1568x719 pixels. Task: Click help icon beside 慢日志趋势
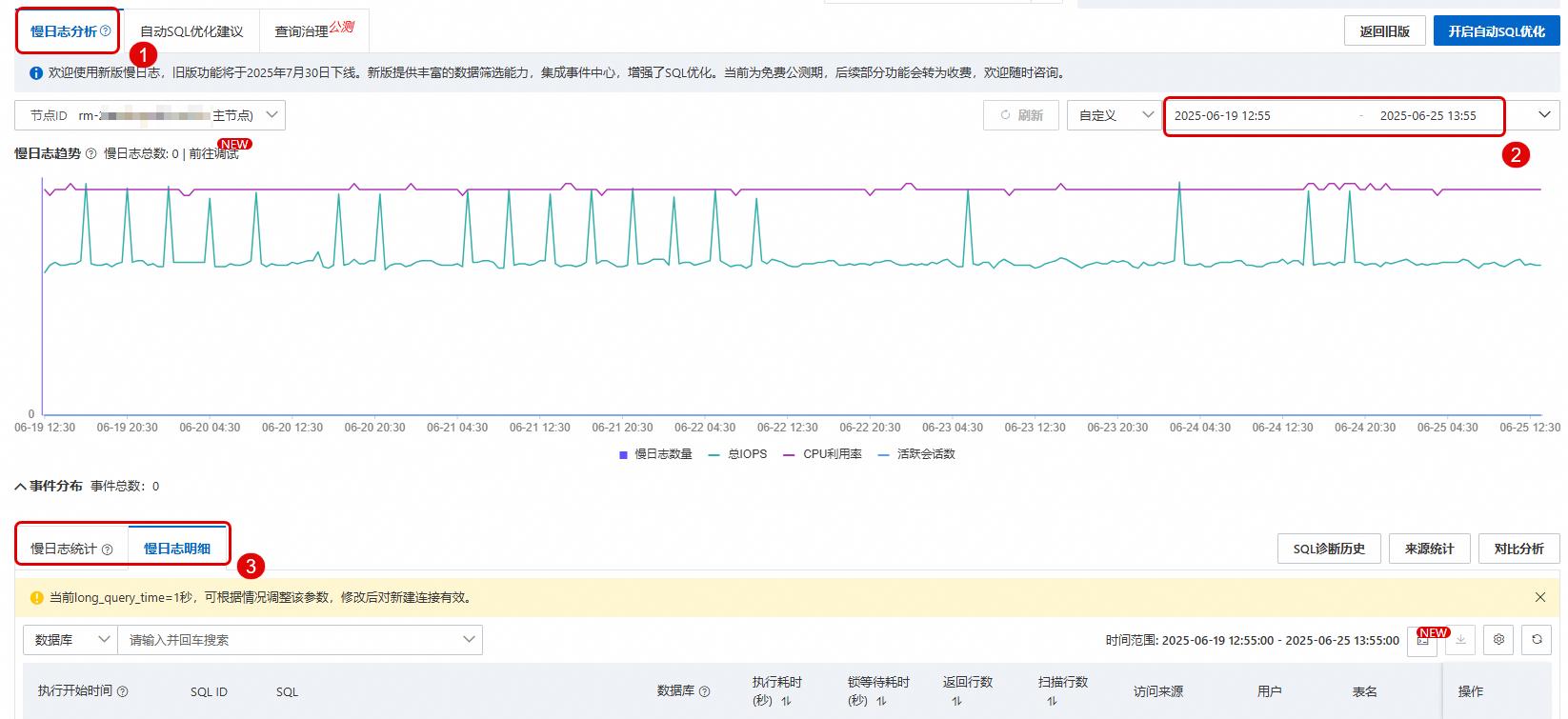90,154
